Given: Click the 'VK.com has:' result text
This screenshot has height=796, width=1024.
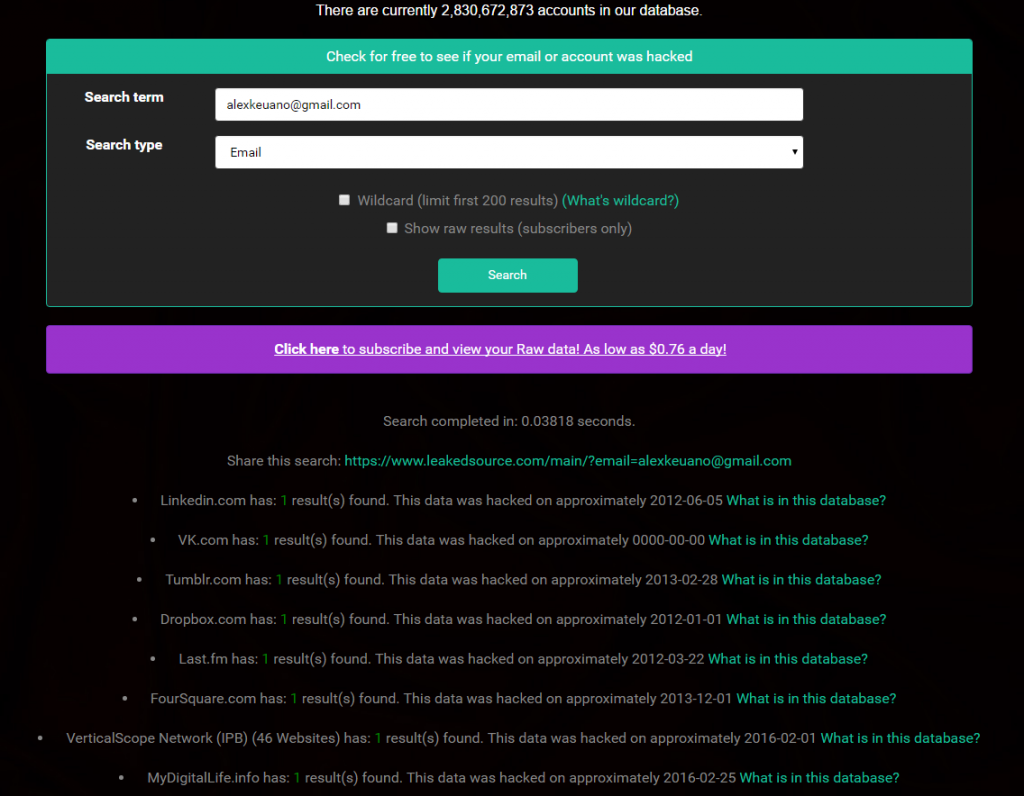Looking at the screenshot, I should (x=218, y=540).
